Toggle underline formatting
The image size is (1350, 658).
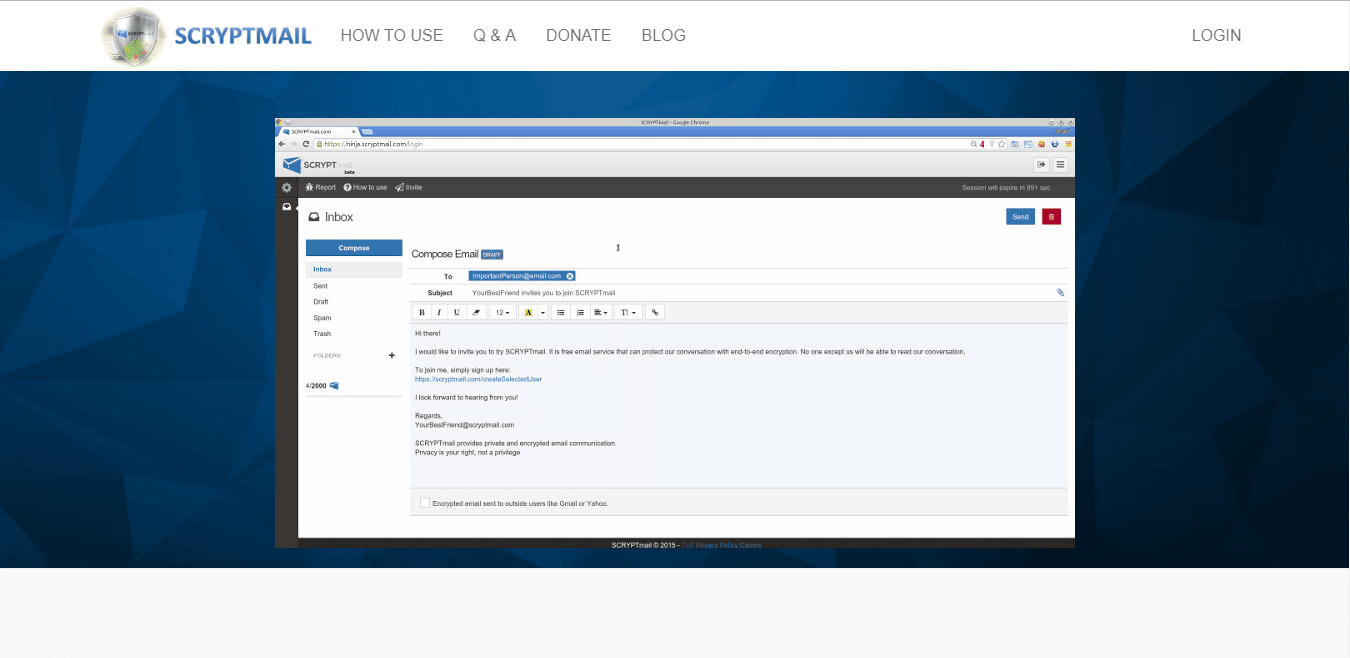(x=457, y=312)
